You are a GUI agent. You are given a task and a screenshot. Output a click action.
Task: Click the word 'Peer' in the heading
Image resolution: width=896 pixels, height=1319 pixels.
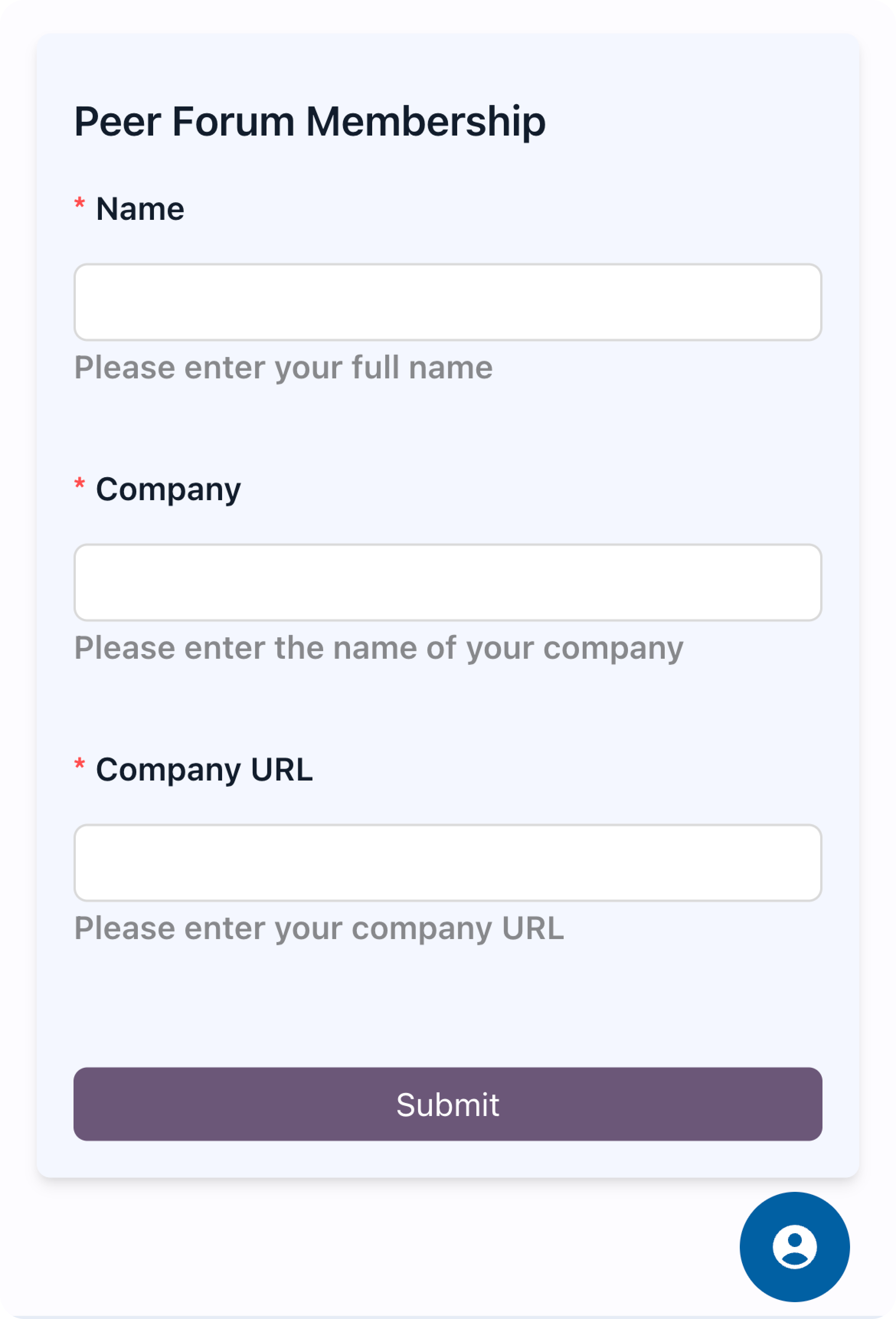pos(118,121)
